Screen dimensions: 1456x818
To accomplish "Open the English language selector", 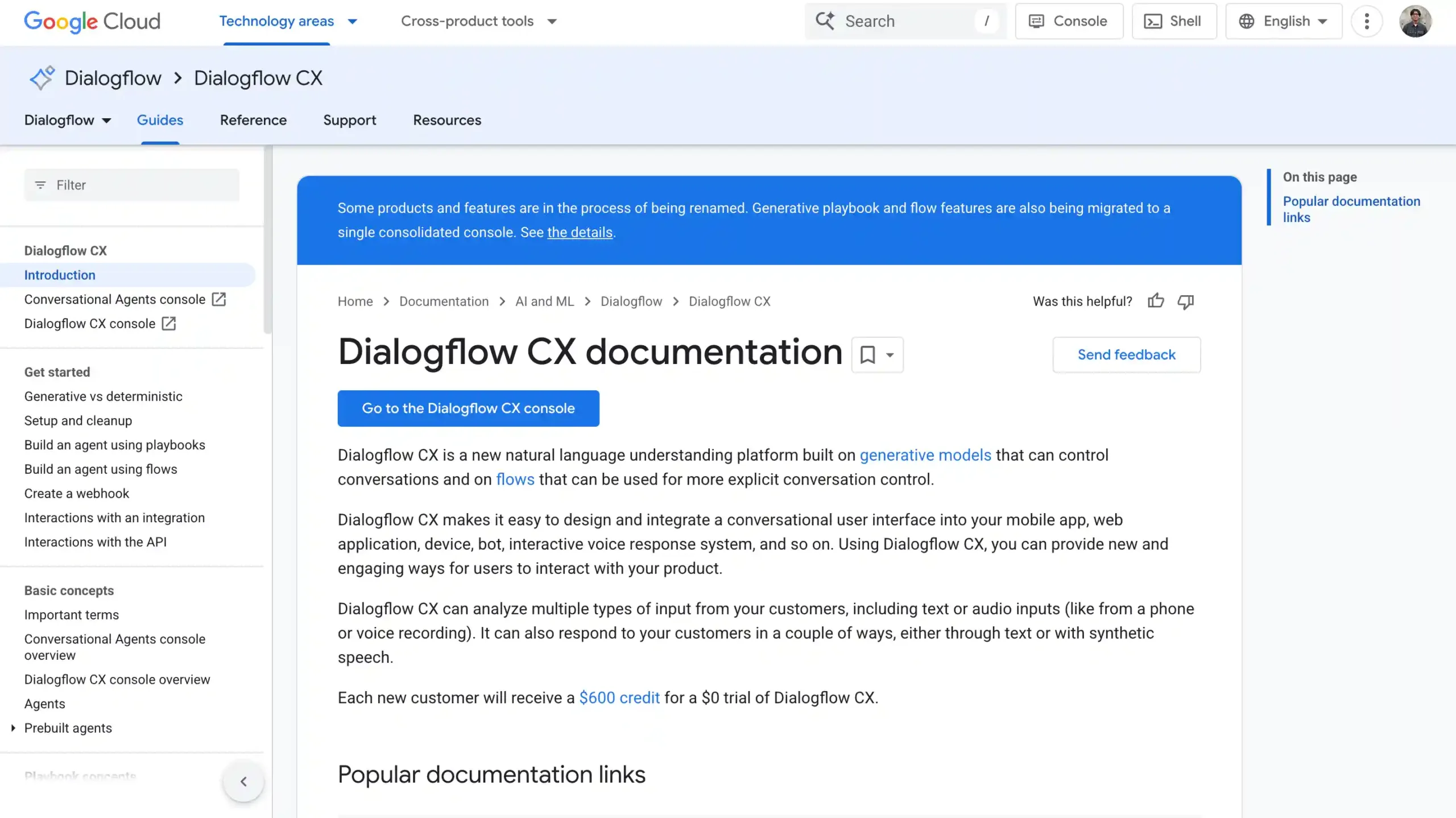I will tap(1283, 21).
